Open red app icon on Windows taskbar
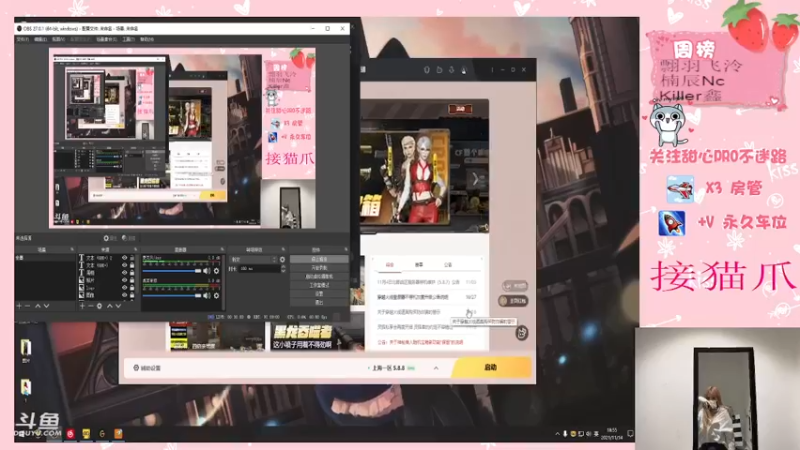The image size is (800, 450). (x=70, y=434)
